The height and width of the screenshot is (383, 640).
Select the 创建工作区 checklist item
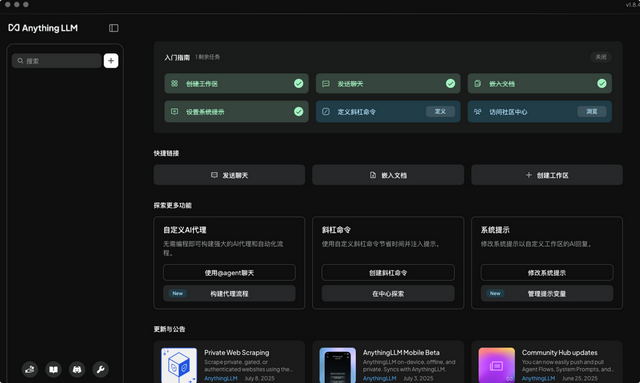236,83
